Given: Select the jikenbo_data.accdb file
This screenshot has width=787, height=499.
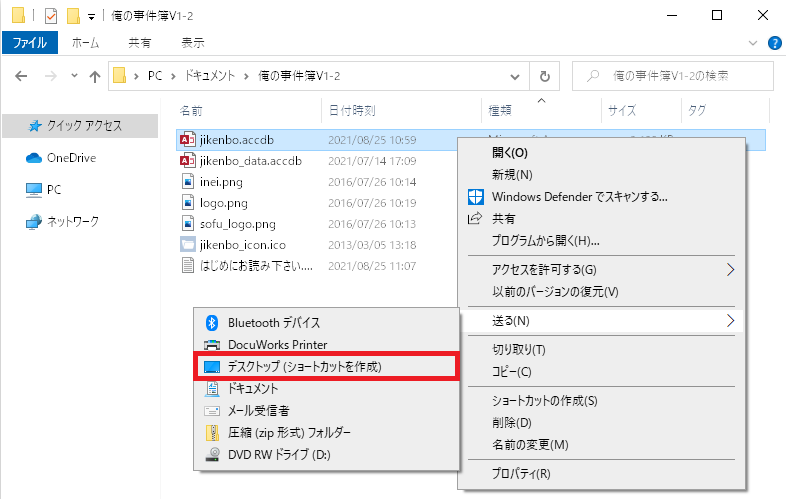Looking at the screenshot, I should point(243,160).
